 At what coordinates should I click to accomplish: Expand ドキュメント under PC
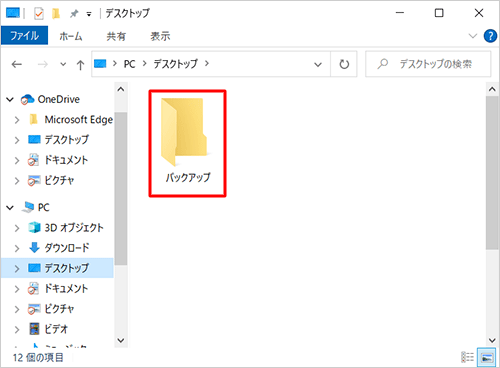[x=17, y=289]
